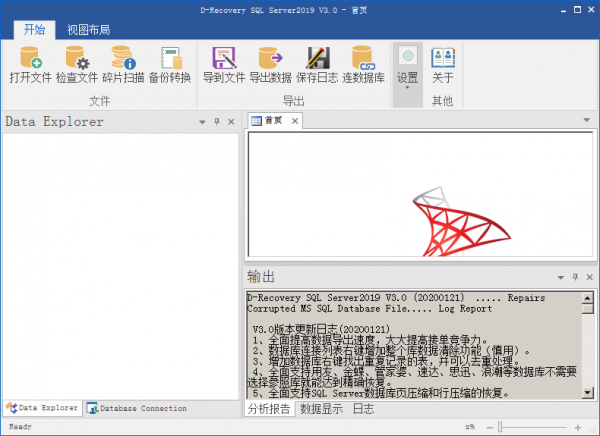Save the log with 保存日志
The image size is (600, 436).
(317, 65)
